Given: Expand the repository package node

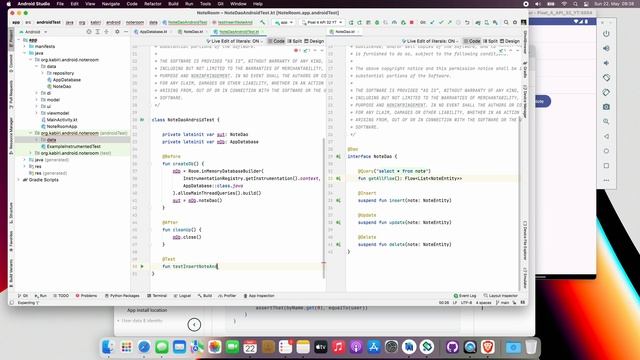Looking at the screenshot, I should pyautogui.click(x=42, y=73).
